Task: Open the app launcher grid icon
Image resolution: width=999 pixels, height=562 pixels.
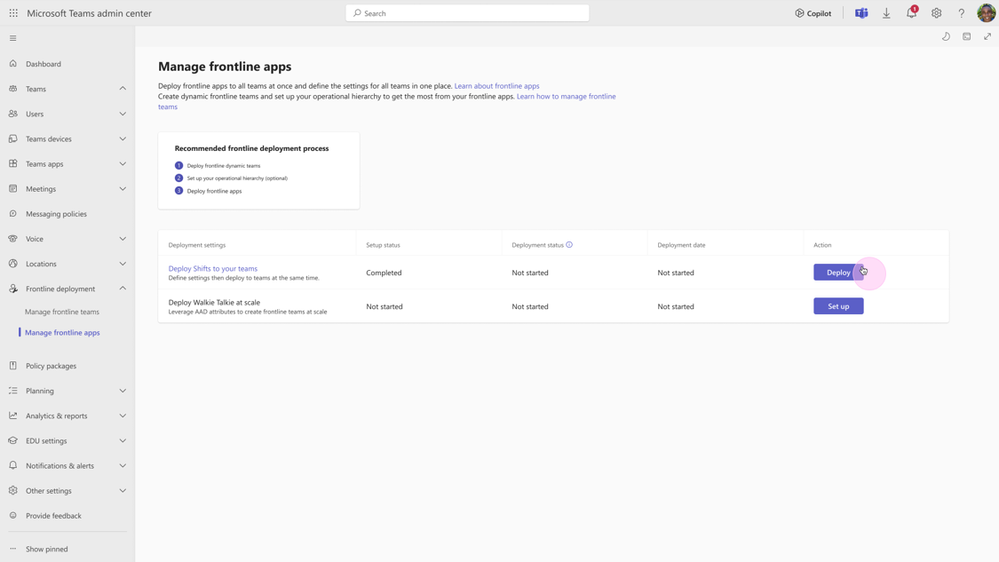Action: pyautogui.click(x=13, y=13)
